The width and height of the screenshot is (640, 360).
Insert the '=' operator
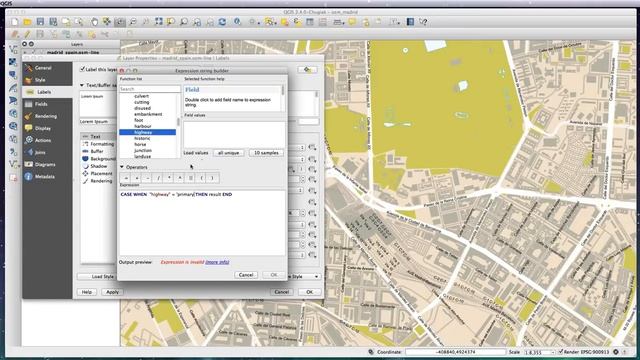(126, 178)
